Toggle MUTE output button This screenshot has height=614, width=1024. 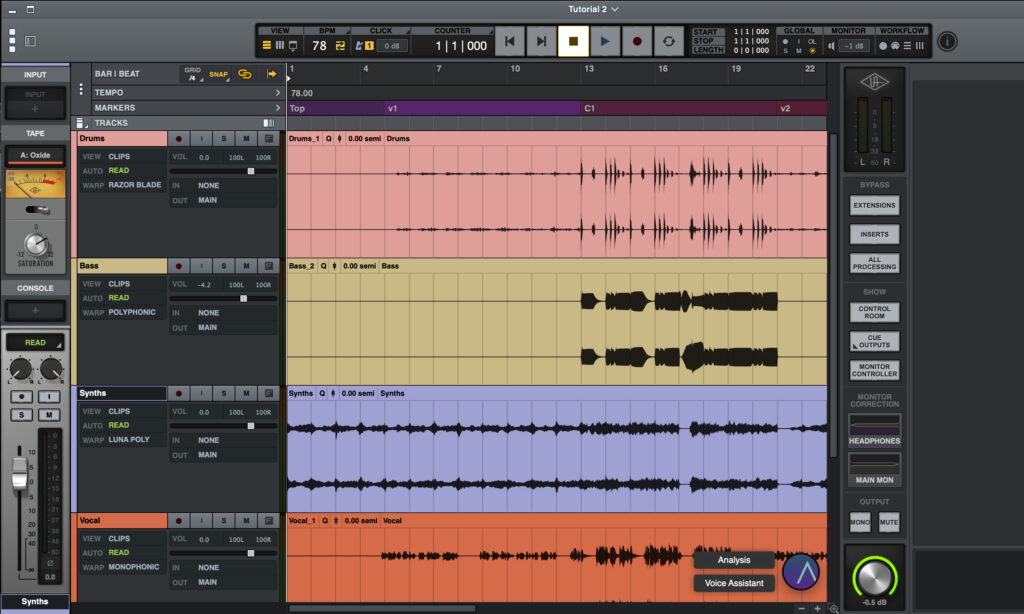tap(888, 522)
